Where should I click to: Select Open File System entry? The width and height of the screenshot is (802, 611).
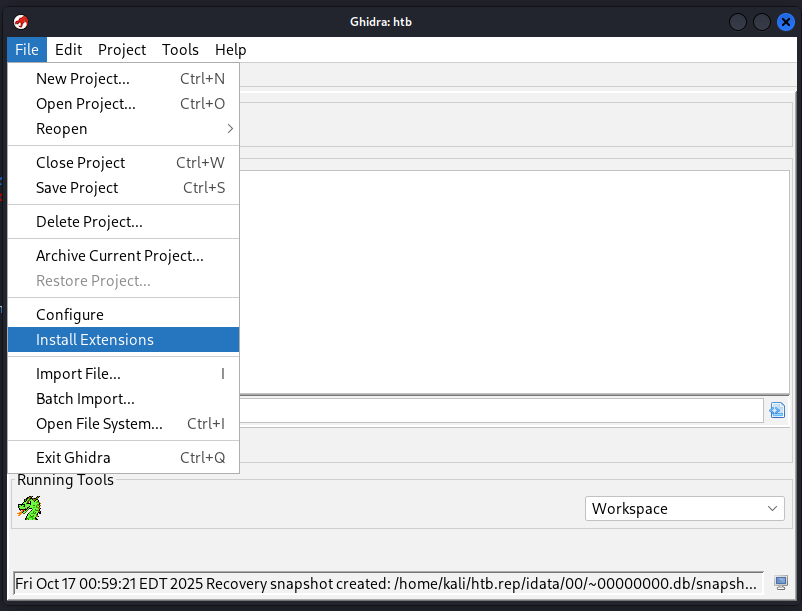click(99, 424)
